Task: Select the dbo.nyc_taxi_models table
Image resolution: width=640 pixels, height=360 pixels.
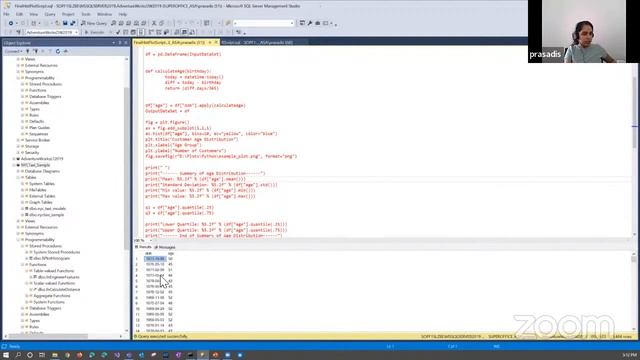Action: [x=47, y=209]
